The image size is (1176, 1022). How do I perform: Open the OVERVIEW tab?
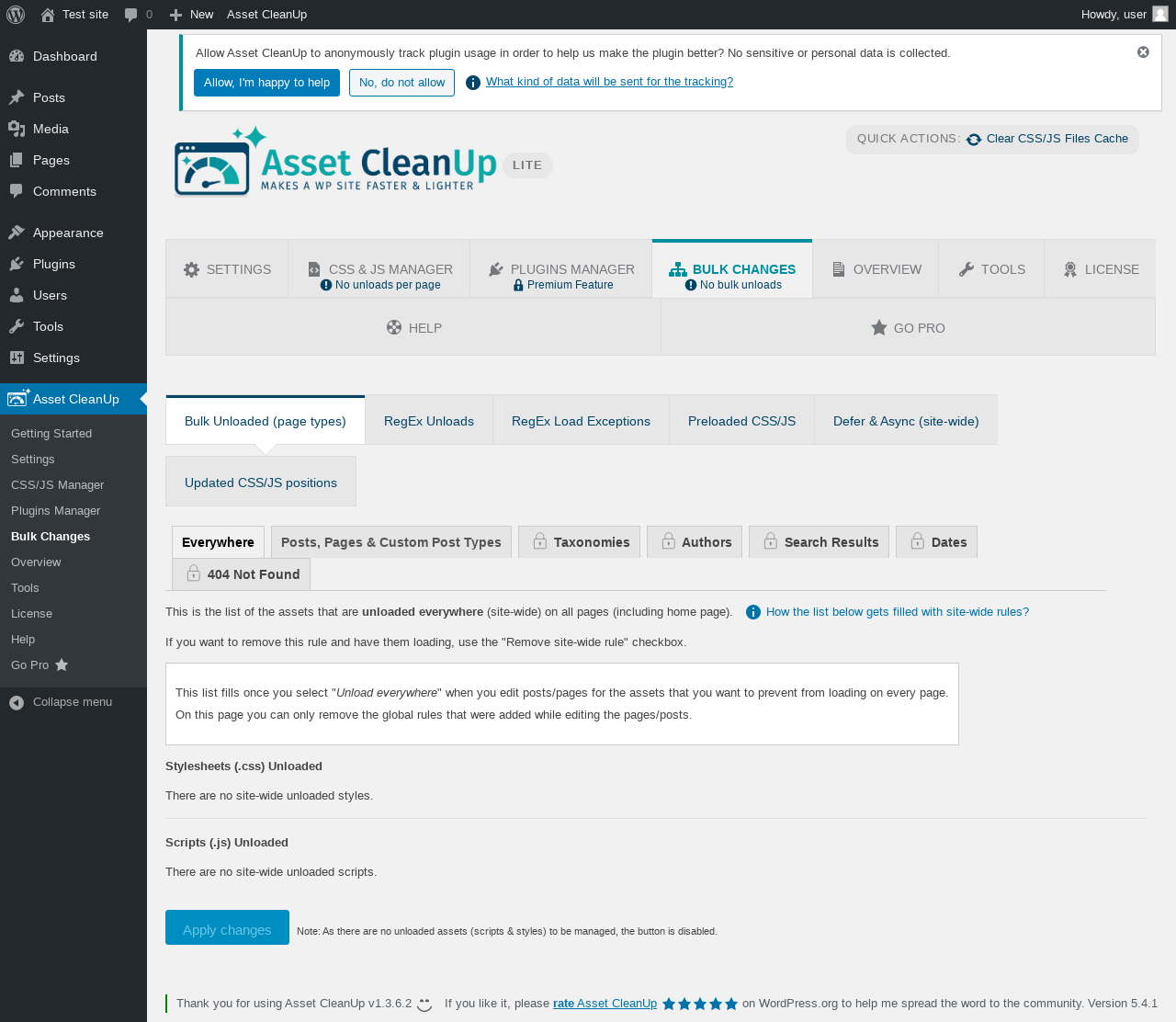coord(876,269)
